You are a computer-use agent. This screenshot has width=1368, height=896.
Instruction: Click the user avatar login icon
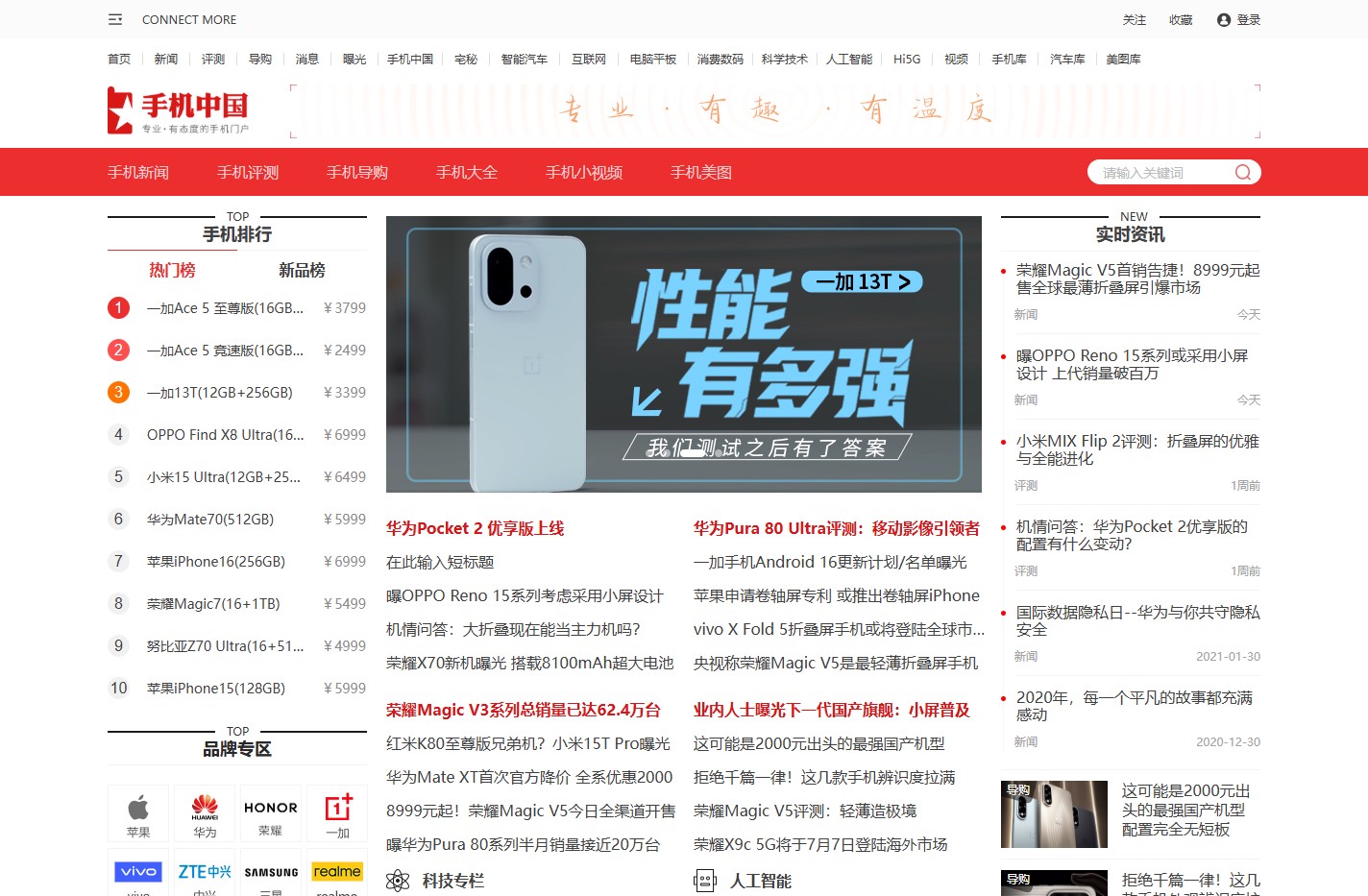point(1224,19)
